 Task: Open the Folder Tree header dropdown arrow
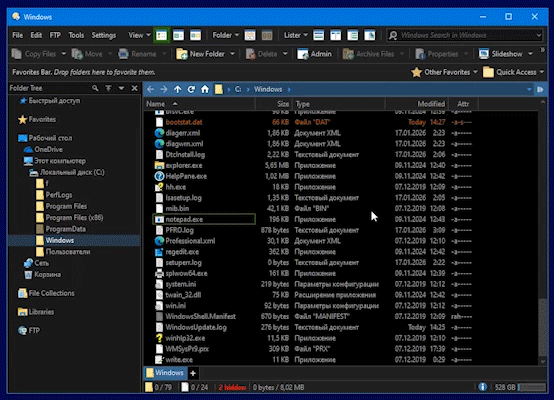121,88
